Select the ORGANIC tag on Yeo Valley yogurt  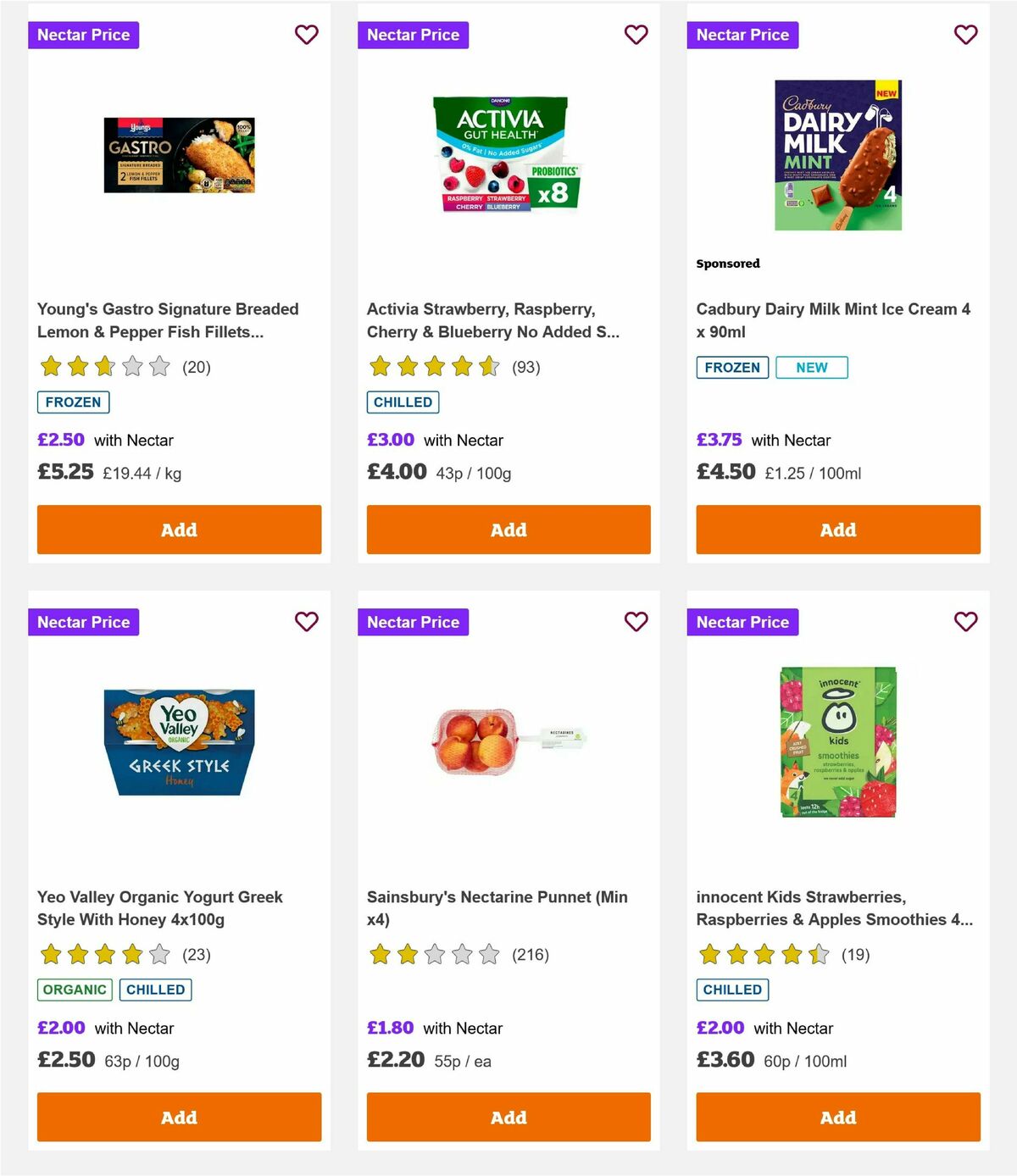(74, 989)
